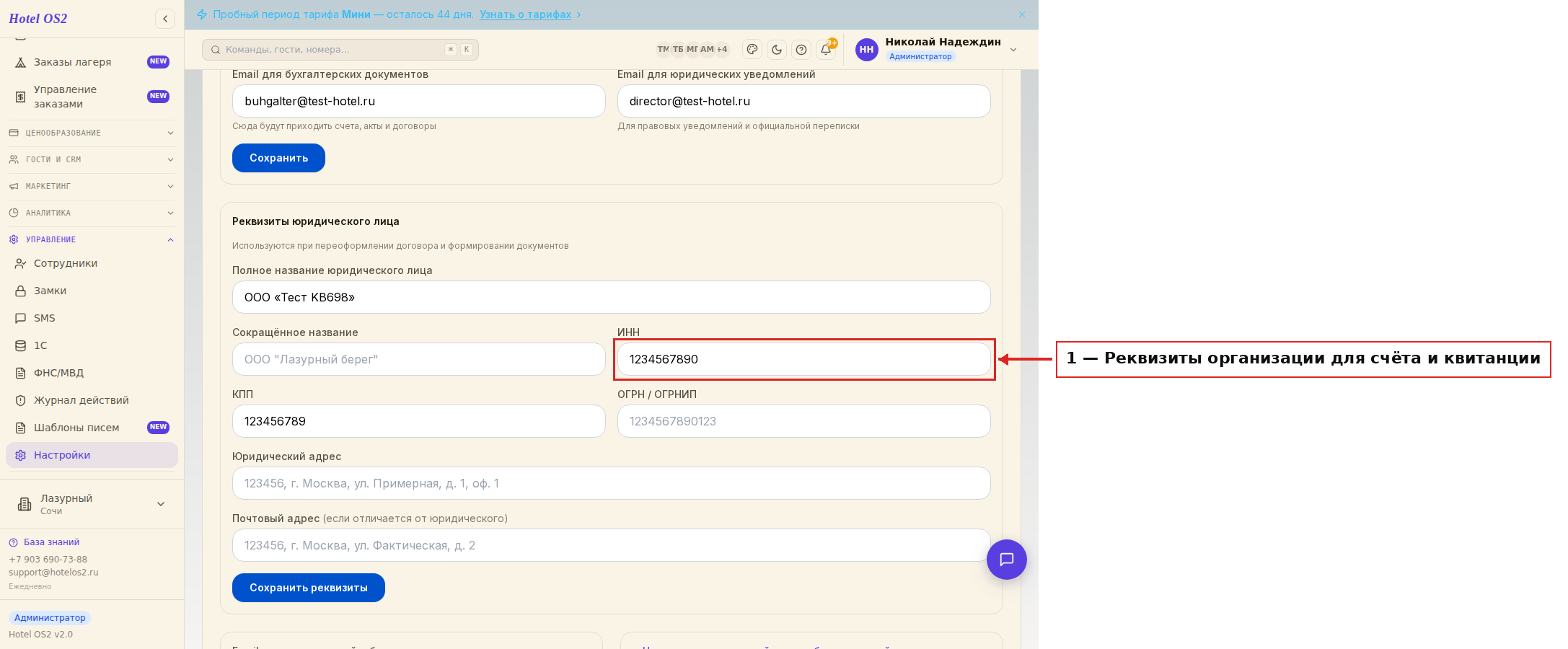
Task: Collapse the sidebar with the chevron button
Action: (165, 19)
